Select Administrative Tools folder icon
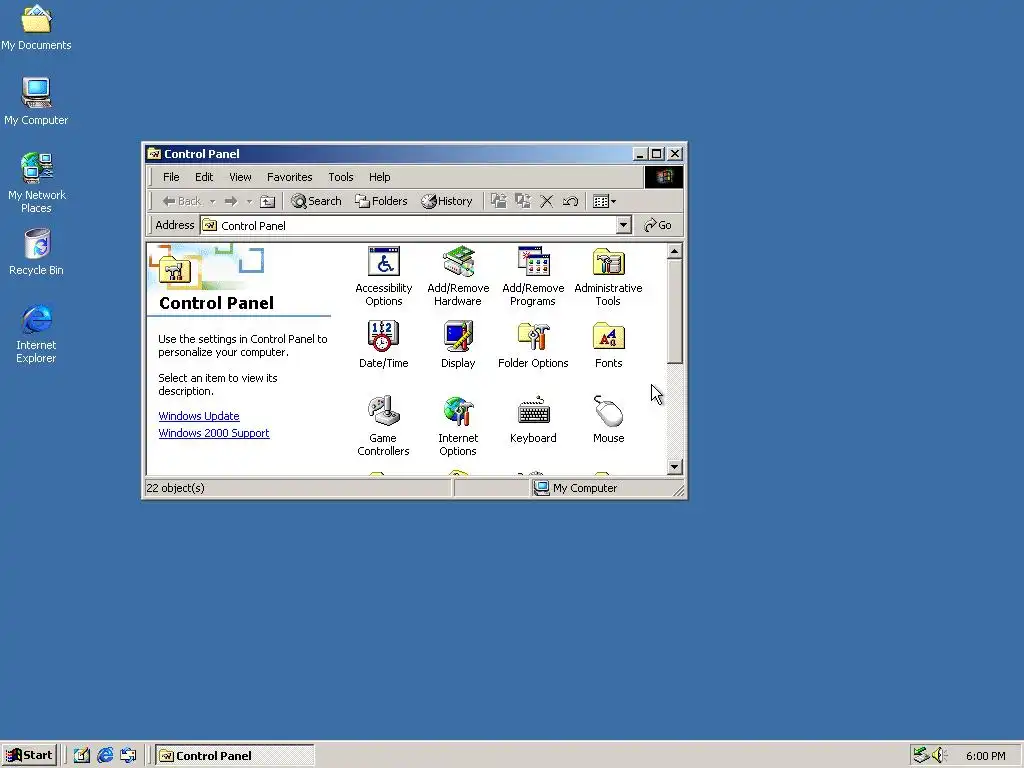The image size is (1024, 768). coord(608,276)
